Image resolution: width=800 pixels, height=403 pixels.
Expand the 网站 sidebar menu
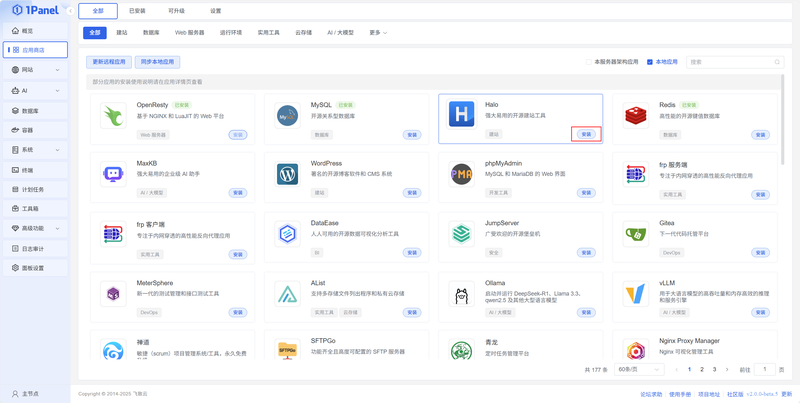point(35,70)
